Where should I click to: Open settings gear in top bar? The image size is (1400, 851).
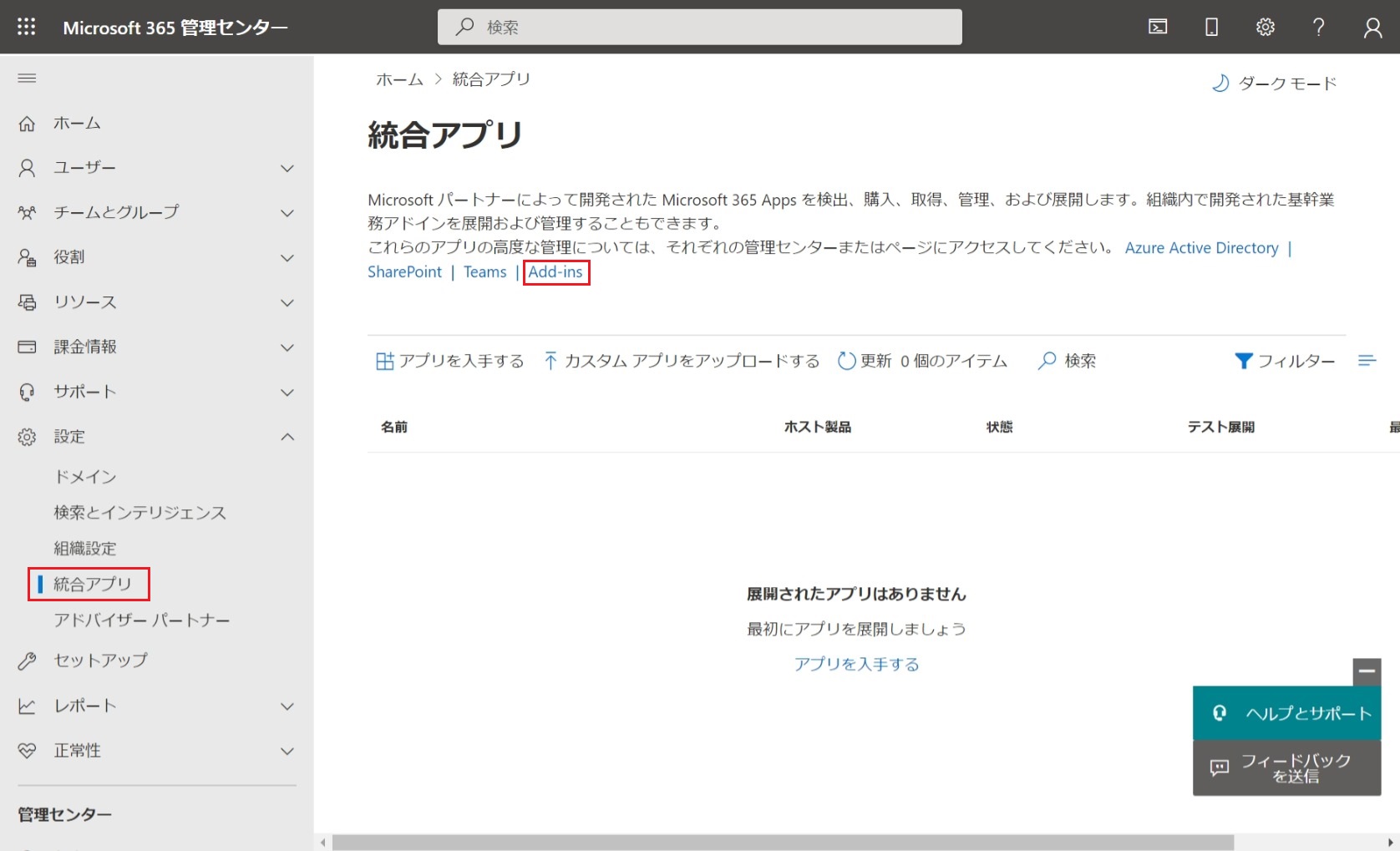(1265, 27)
